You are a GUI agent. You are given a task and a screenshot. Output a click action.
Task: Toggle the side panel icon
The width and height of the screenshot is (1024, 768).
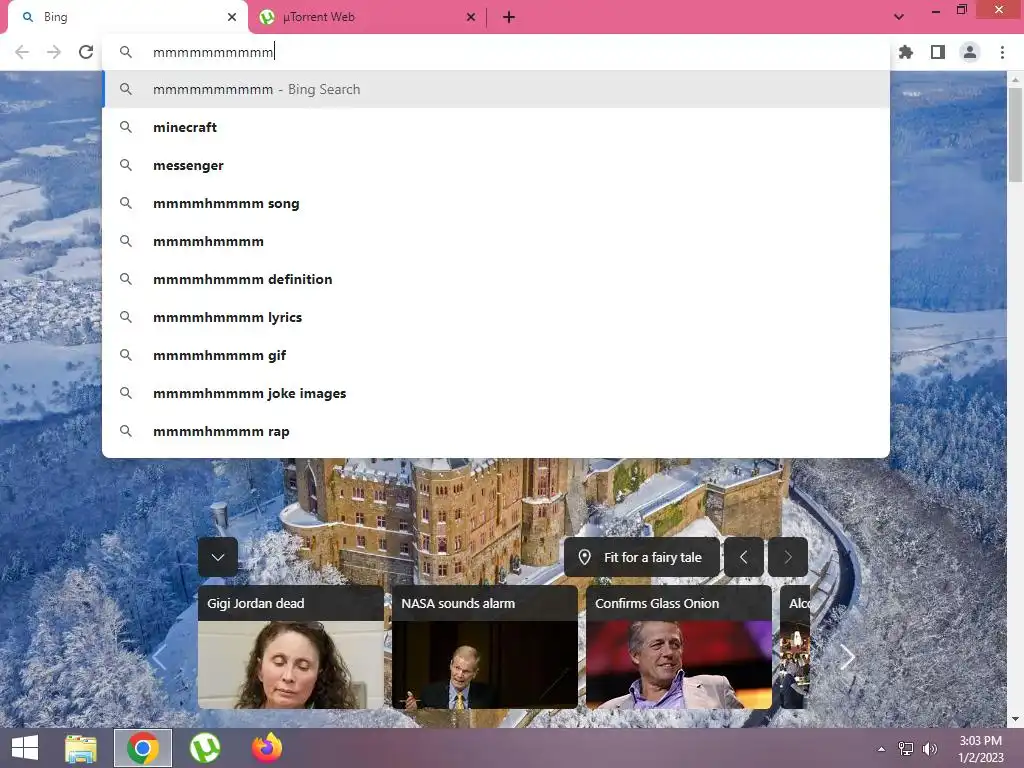(x=938, y=52)
